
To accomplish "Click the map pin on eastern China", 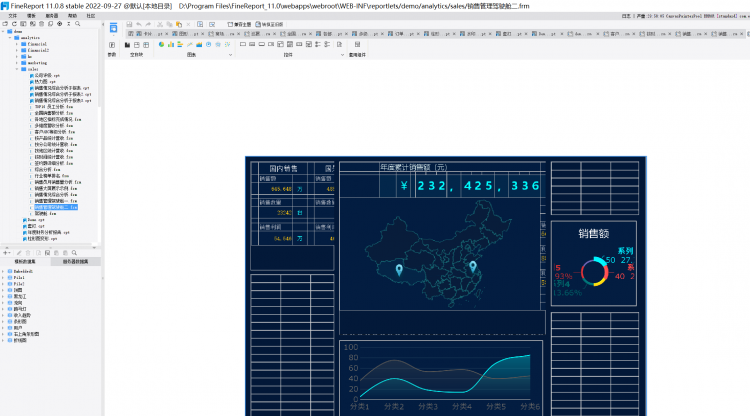I will (x=473, y=266).
